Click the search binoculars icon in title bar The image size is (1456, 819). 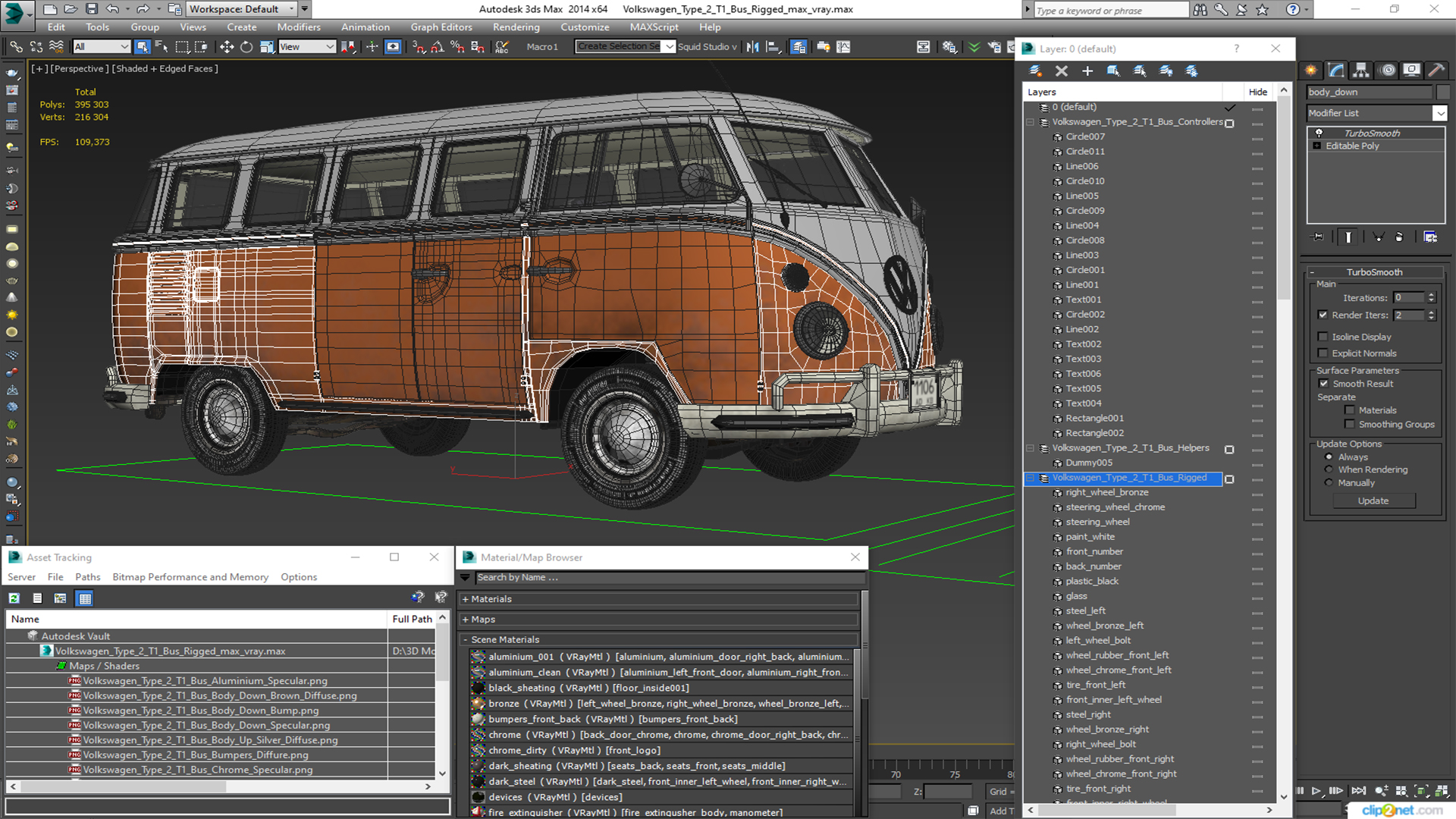(1200, 10)
